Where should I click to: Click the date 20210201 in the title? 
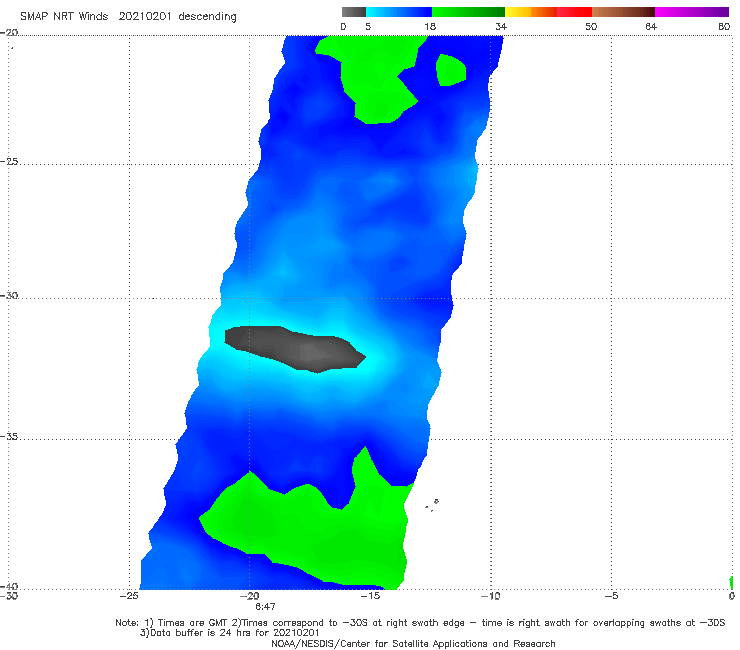pyautogui.click(x=144, y=17)
